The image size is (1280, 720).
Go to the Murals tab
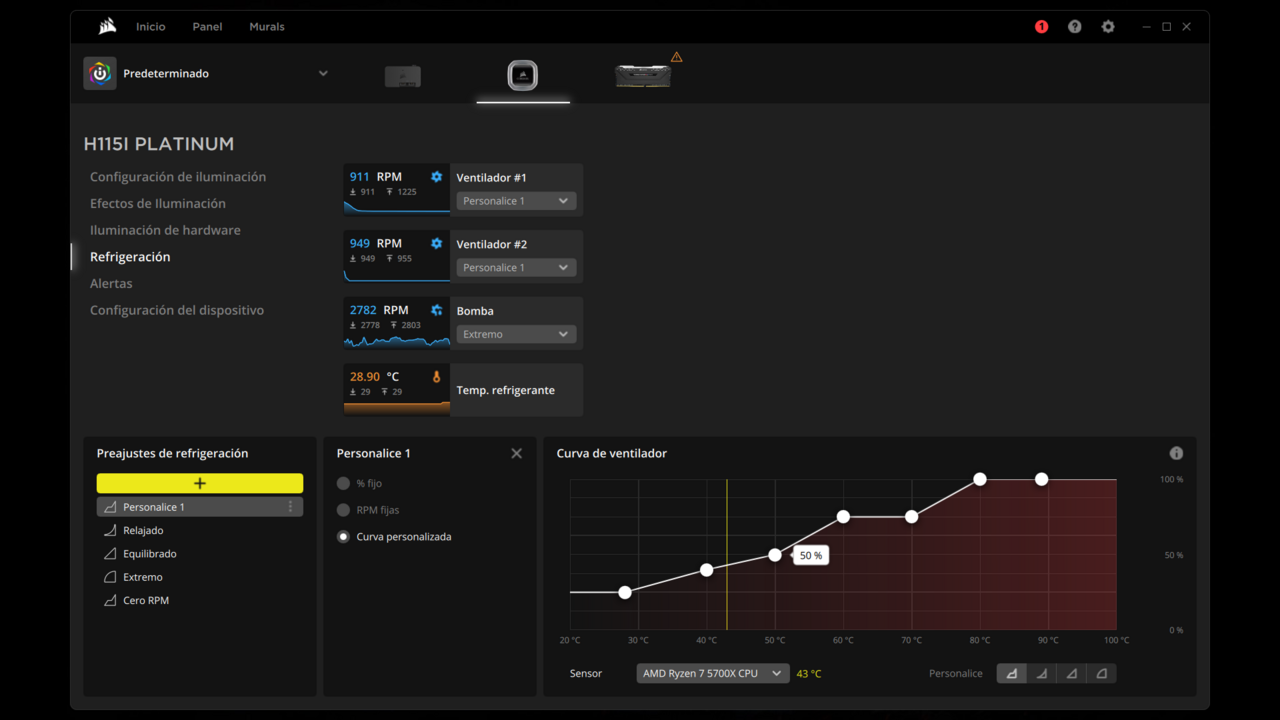(x=267, y=27)
